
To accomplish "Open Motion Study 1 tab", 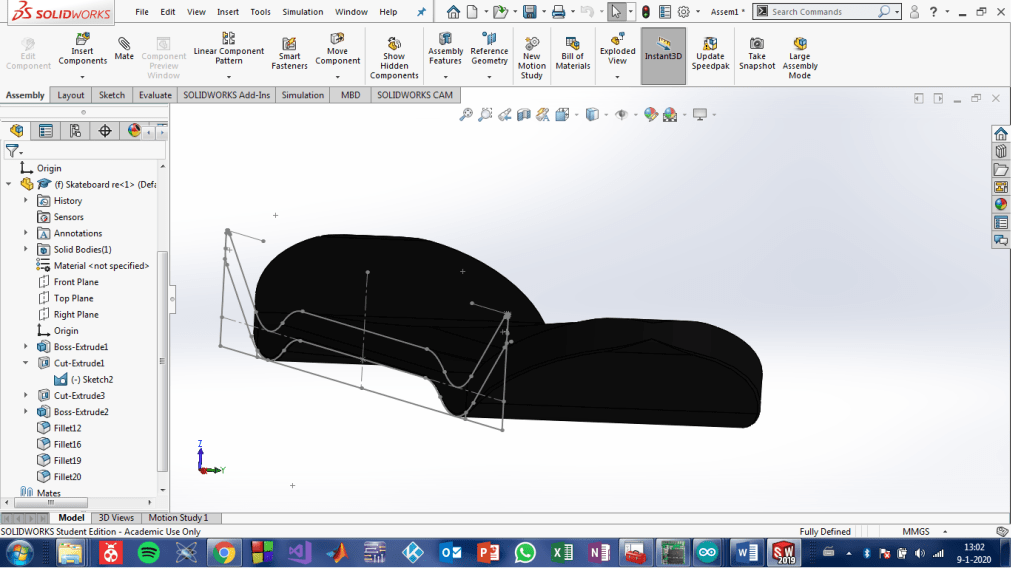I will click(x=178, y=518).
